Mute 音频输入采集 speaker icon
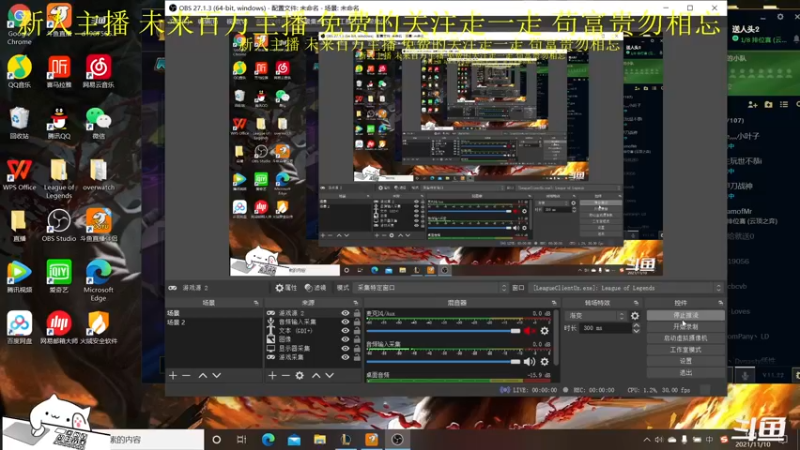The height and width of the screenshot is (450, 800). coord(529,362)
